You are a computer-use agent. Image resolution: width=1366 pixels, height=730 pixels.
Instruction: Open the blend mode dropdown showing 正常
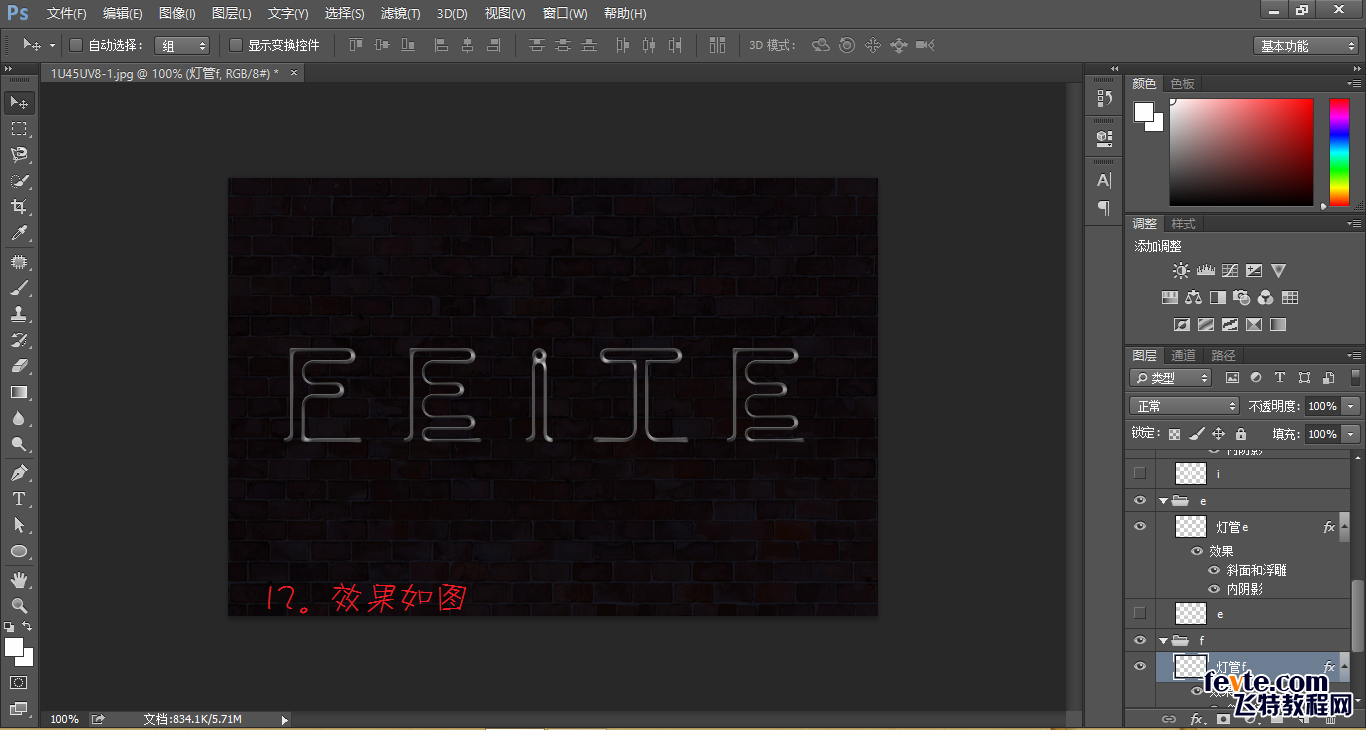pyautogui.click(x=1184, y=405)
